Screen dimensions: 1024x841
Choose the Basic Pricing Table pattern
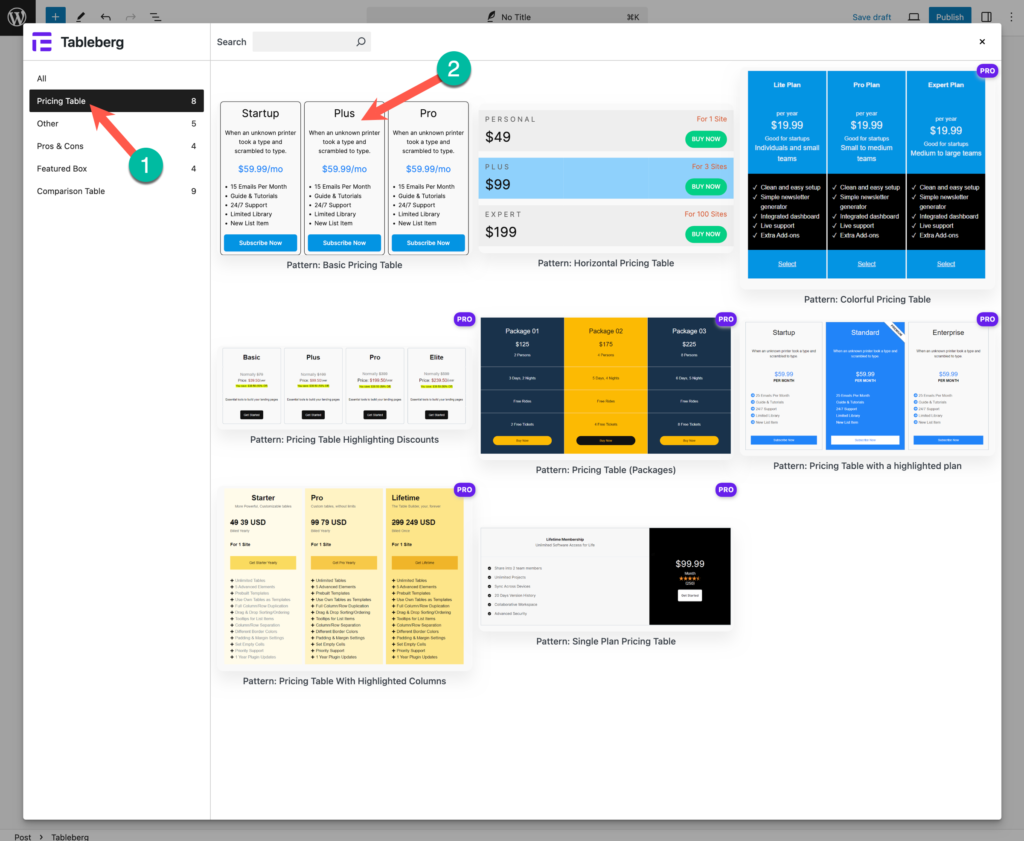point(344,178)
